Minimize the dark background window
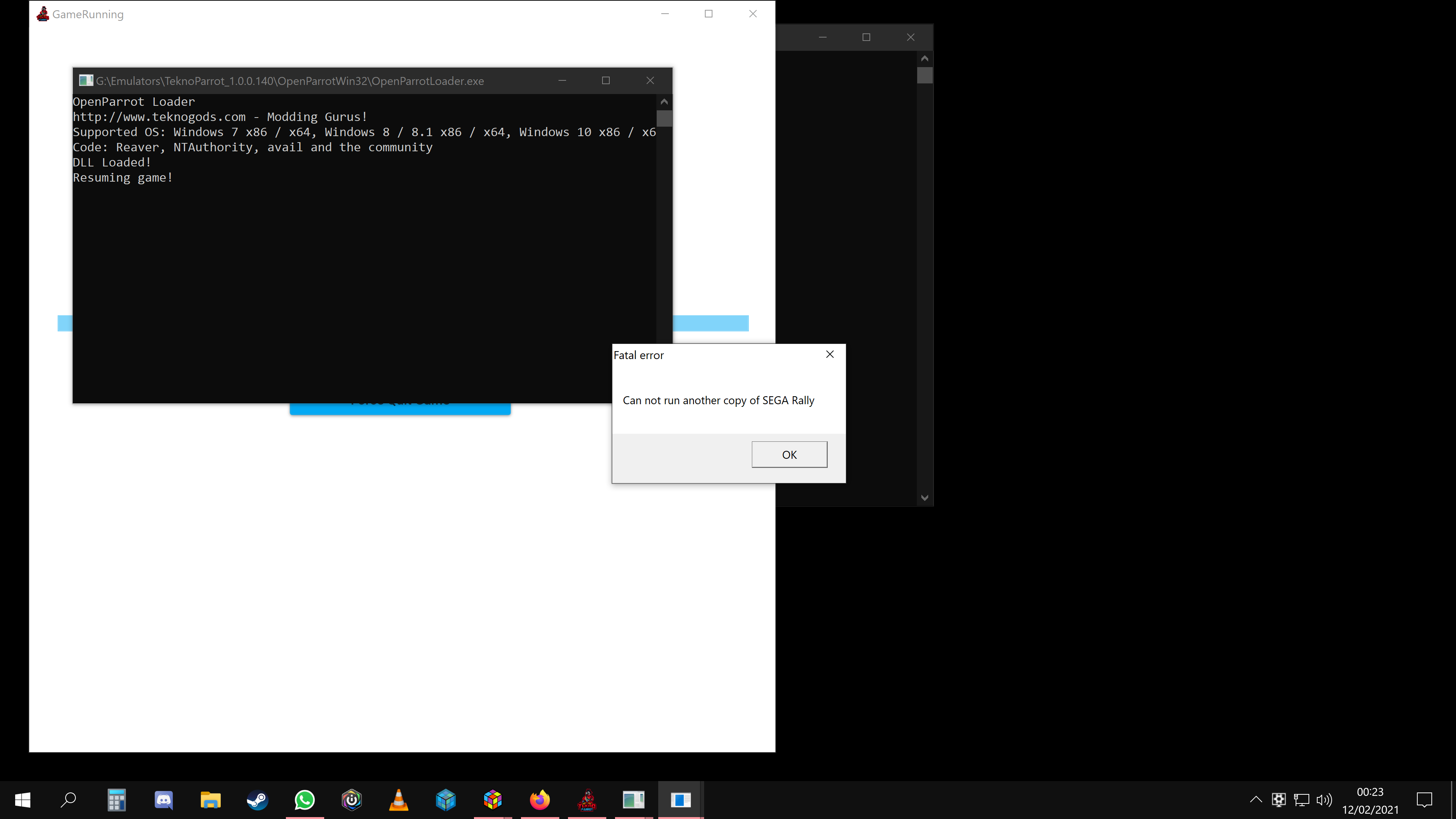Viewport: 1456px width, 819px height. click(822, 37)
